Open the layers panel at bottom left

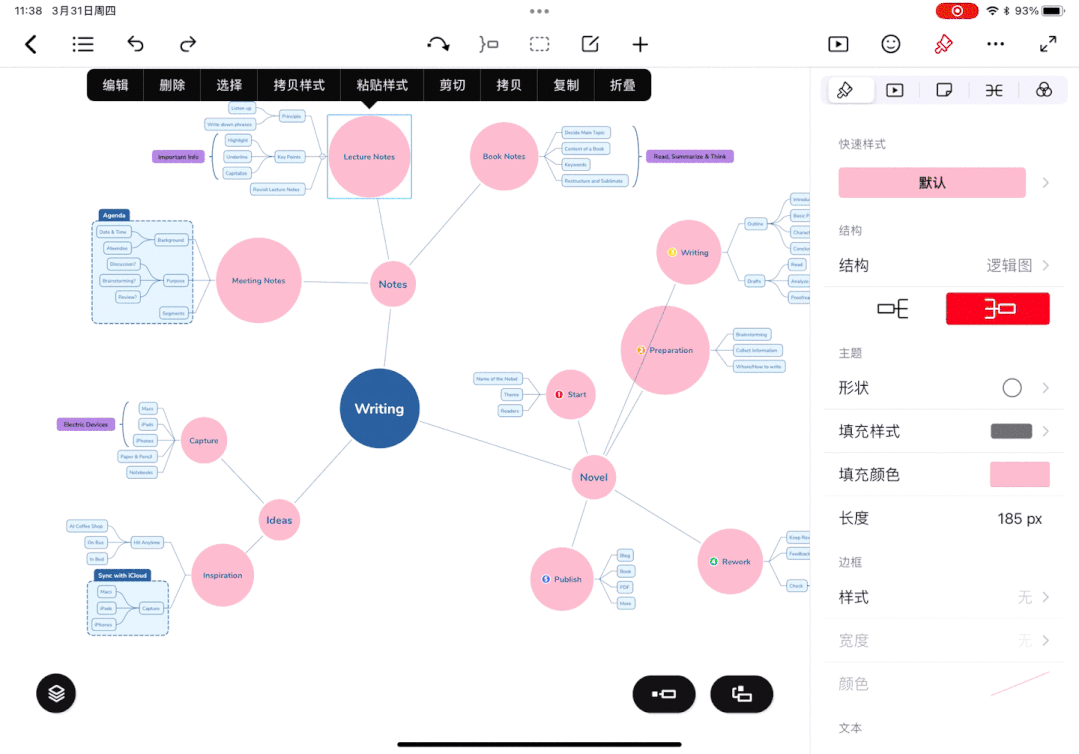pyautogui.click(x=56, y=693)
